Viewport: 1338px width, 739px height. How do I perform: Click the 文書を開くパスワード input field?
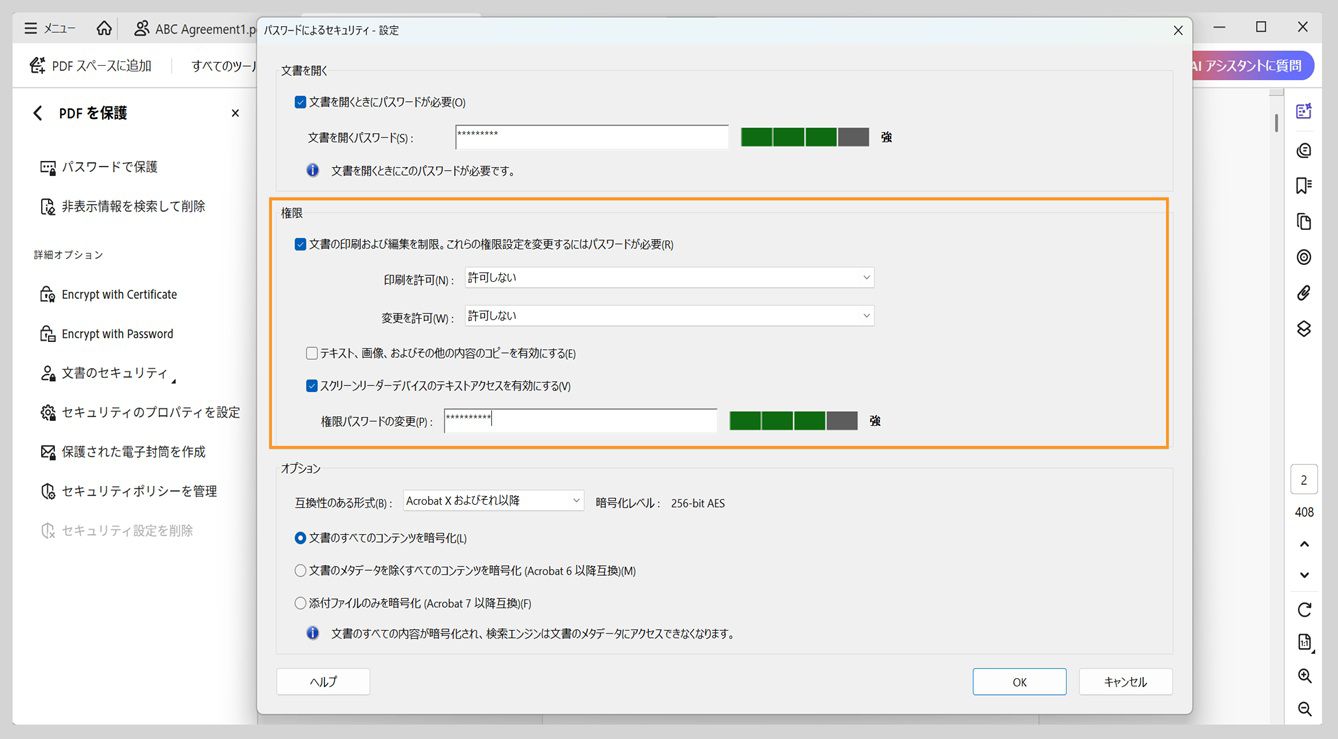coord(591,137)
